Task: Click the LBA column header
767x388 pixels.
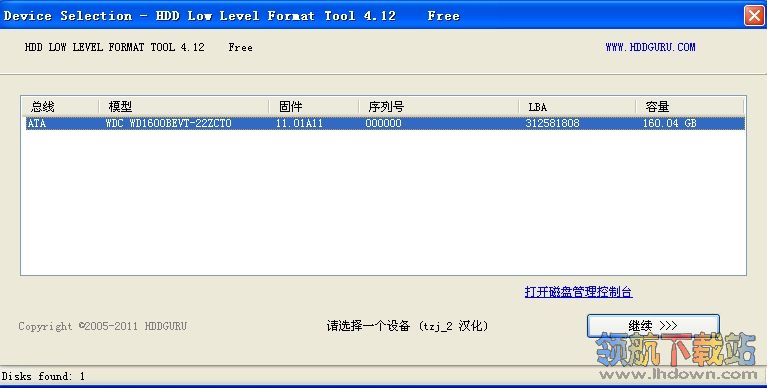Action: tap(577, 107)
